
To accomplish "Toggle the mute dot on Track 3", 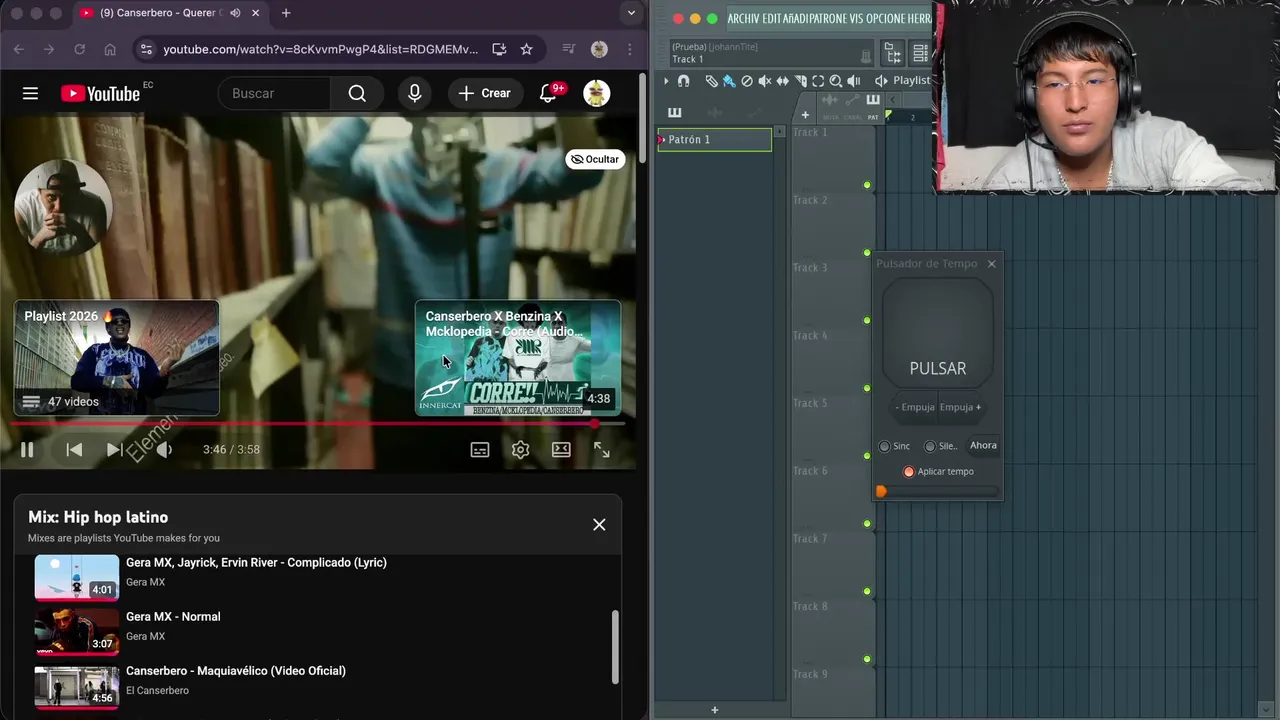I will coord(867,320).
